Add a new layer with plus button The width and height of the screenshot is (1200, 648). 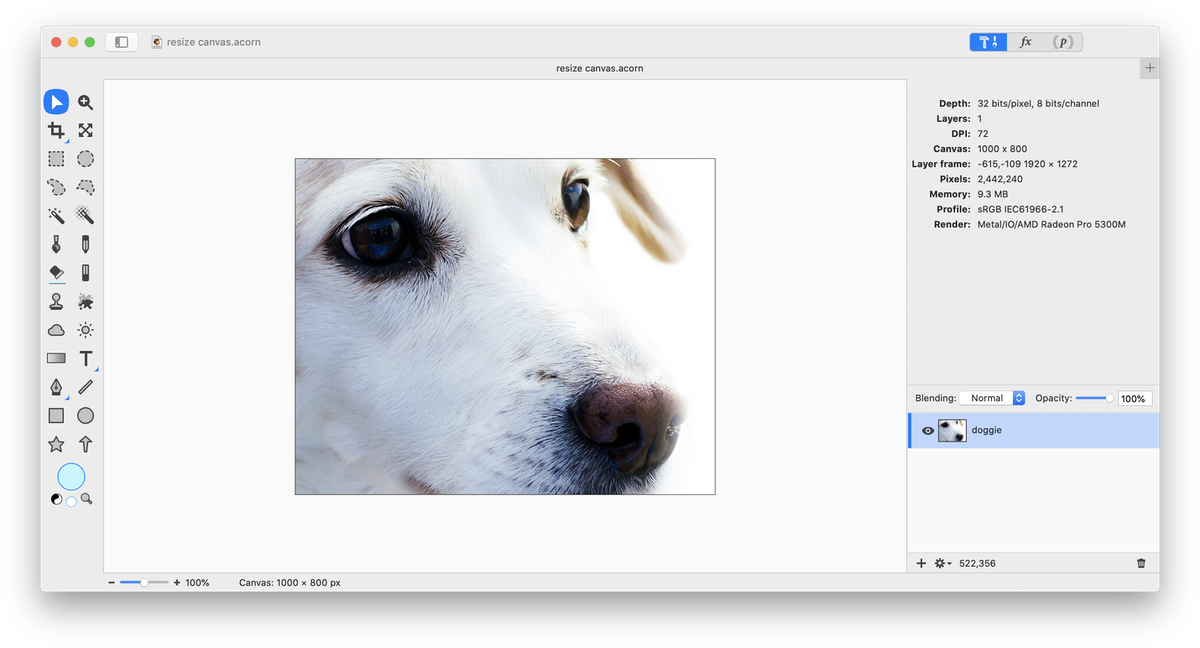pyautogui.click(x=921, y=564)
